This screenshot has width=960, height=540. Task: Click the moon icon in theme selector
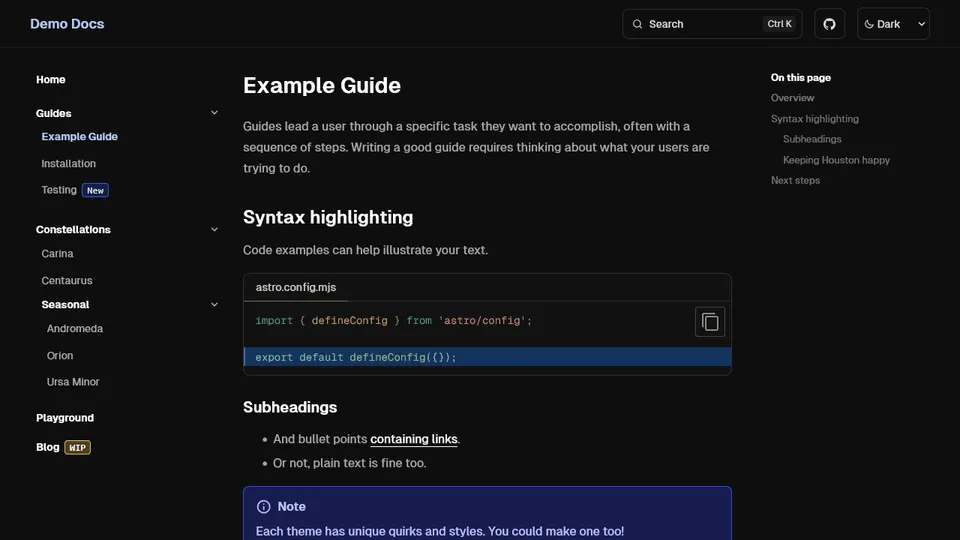click(868, 24)
